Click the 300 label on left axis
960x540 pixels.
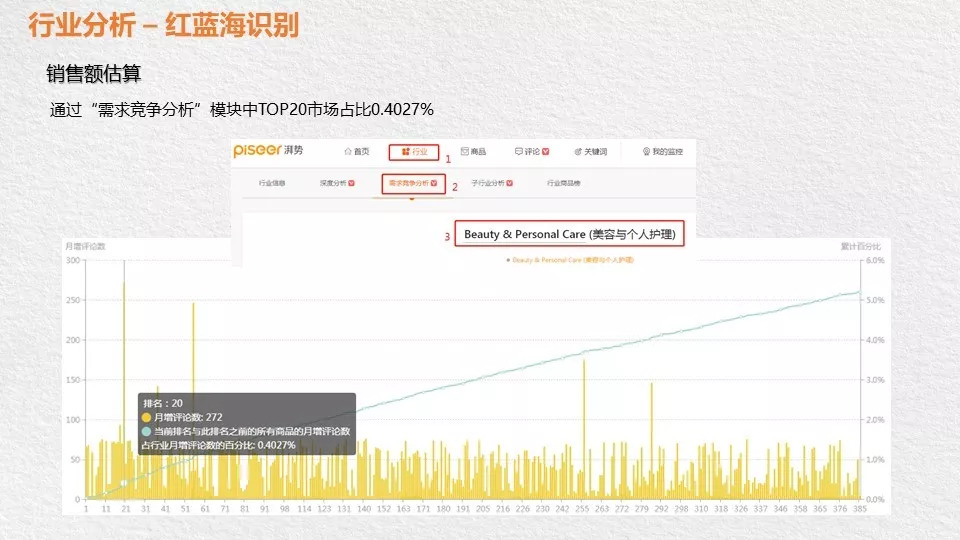pos(73,260)
